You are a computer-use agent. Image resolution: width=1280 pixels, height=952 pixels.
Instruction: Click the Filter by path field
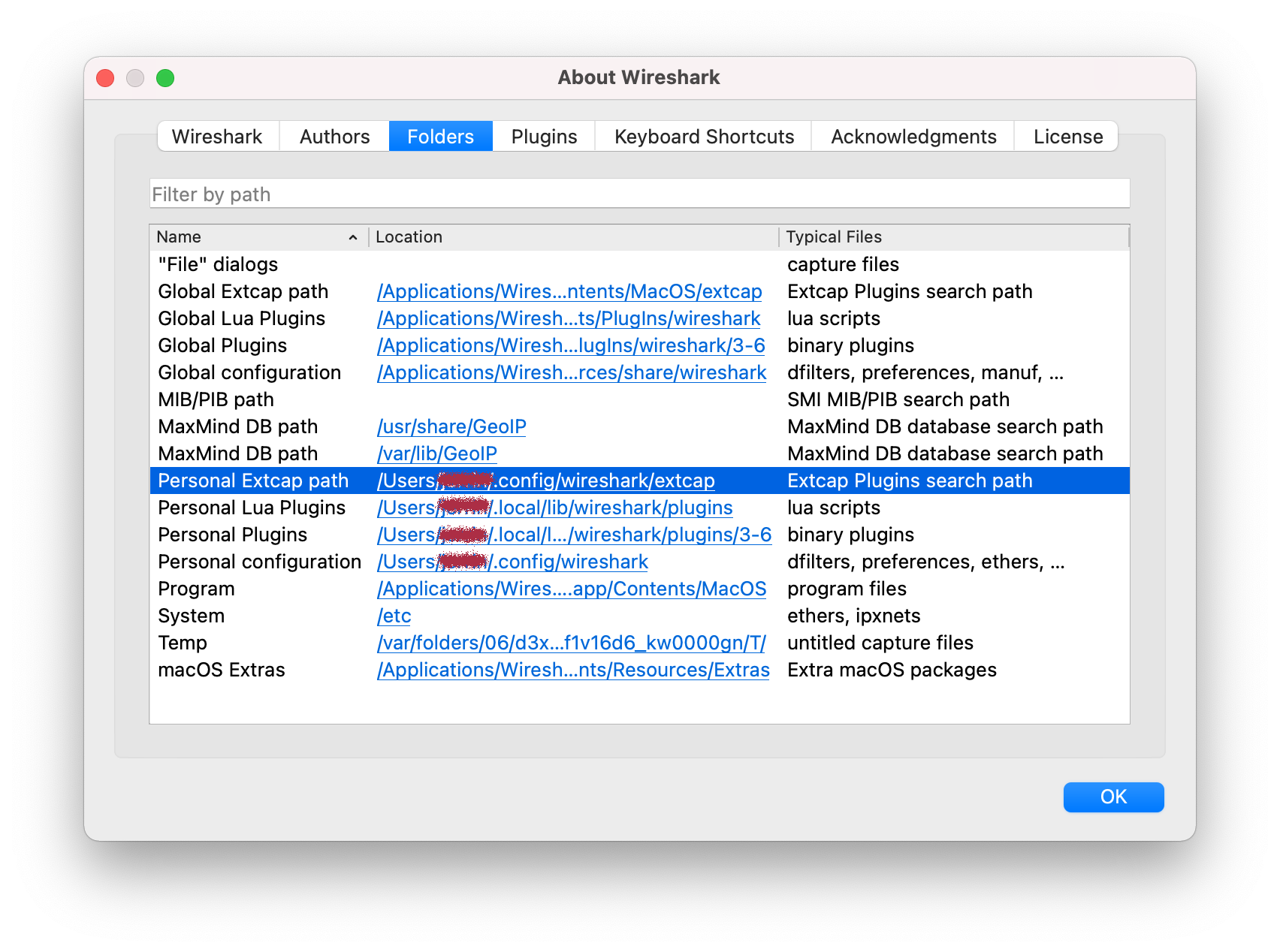pos(639,194)
